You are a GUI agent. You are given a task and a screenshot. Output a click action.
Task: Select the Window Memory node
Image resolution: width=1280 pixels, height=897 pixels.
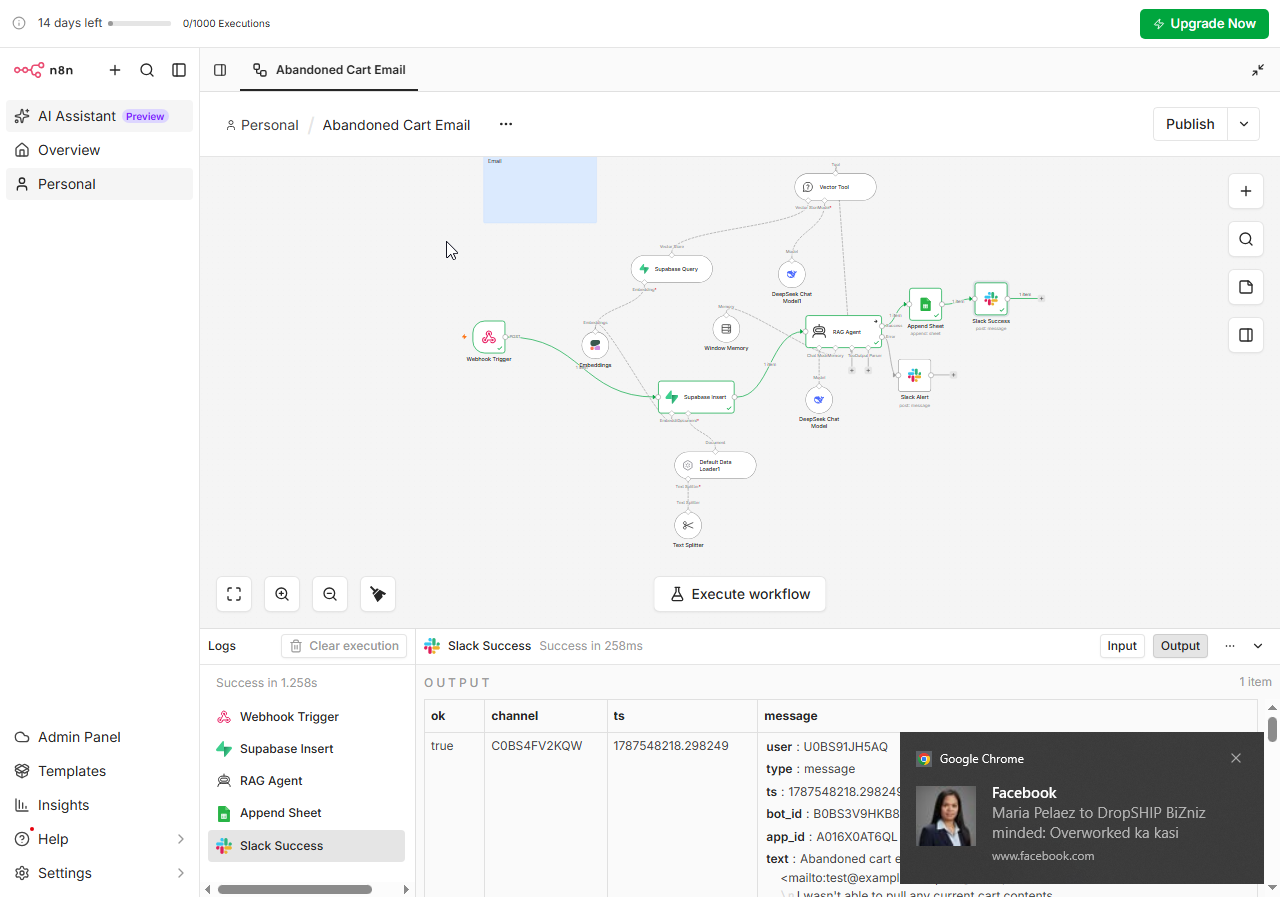[x=726, y=329]
